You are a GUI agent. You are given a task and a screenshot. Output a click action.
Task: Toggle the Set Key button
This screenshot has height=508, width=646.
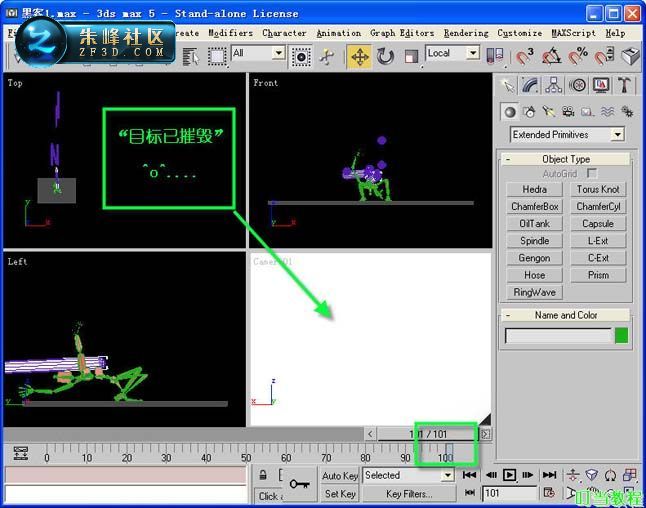tap(339, 494)
